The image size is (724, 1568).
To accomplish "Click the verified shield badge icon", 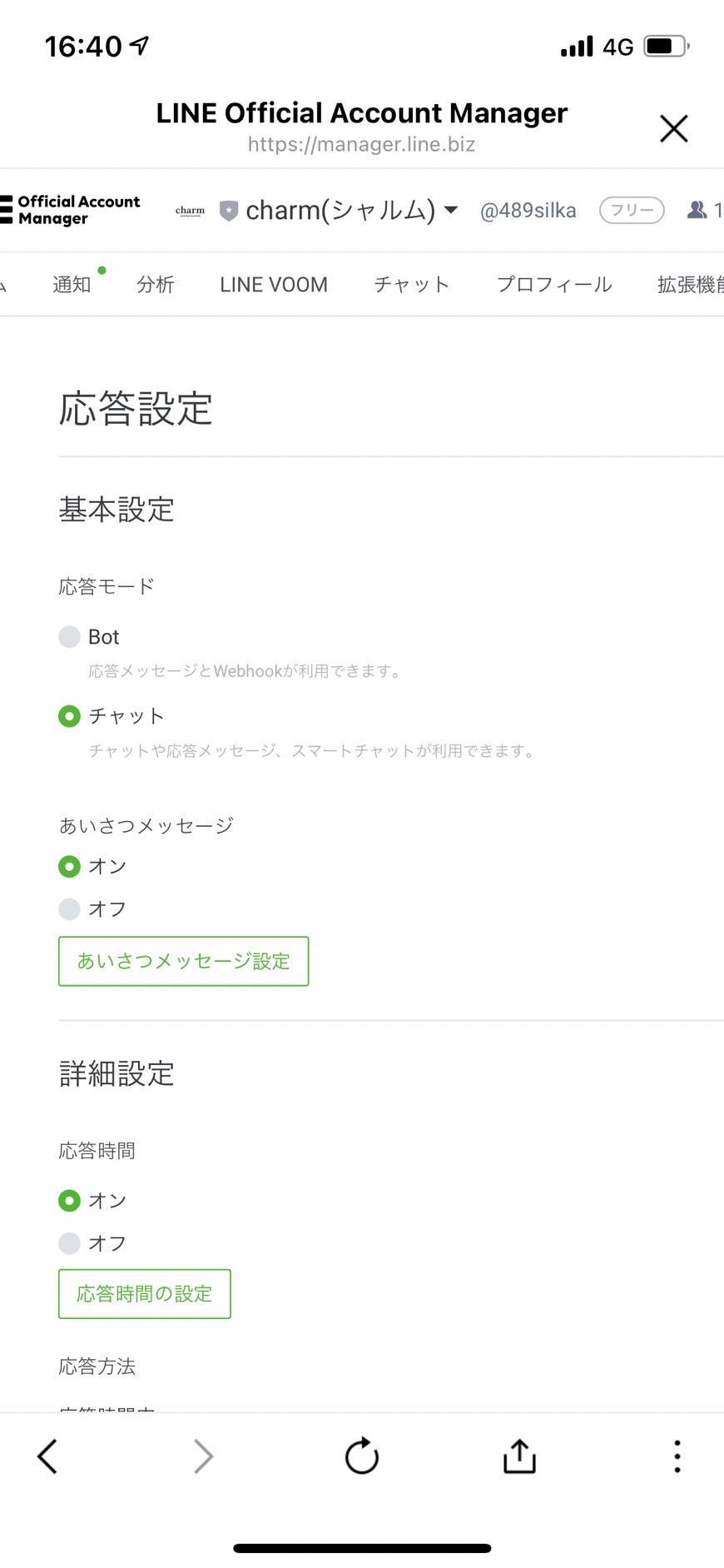I will coord(229,211).
